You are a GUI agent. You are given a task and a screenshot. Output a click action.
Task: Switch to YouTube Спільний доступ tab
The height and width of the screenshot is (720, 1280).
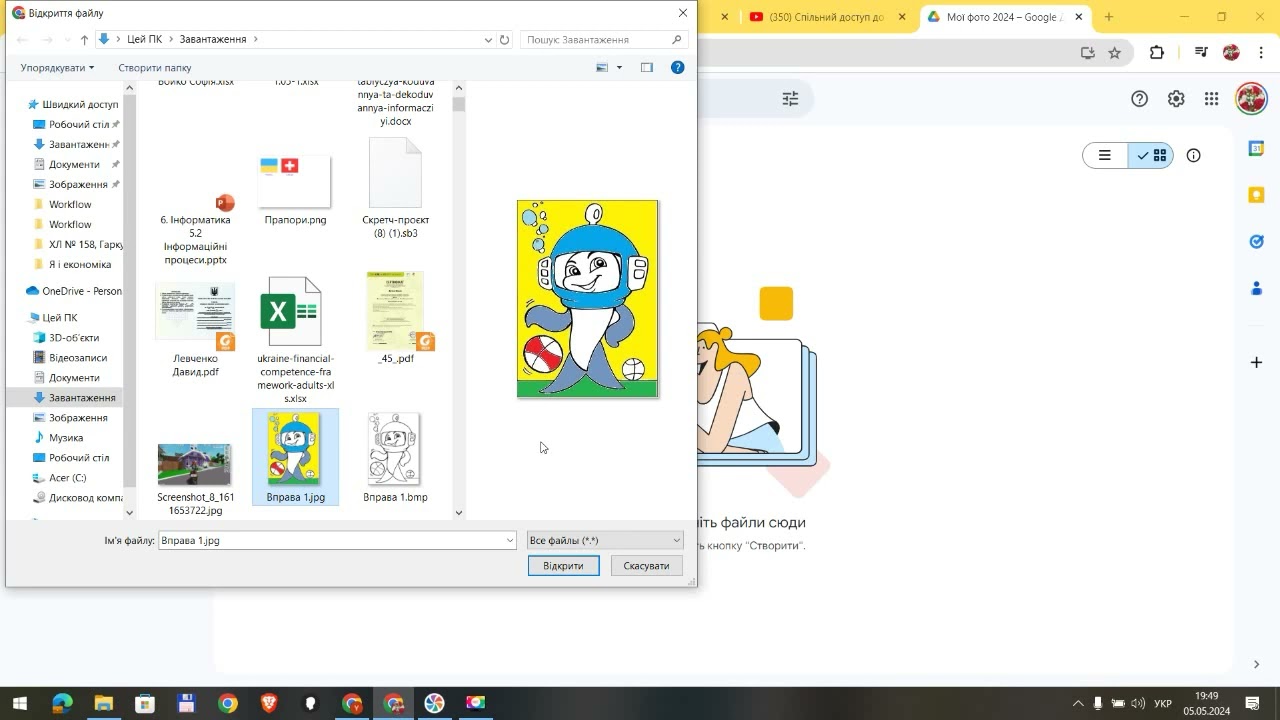pos(827,17)
